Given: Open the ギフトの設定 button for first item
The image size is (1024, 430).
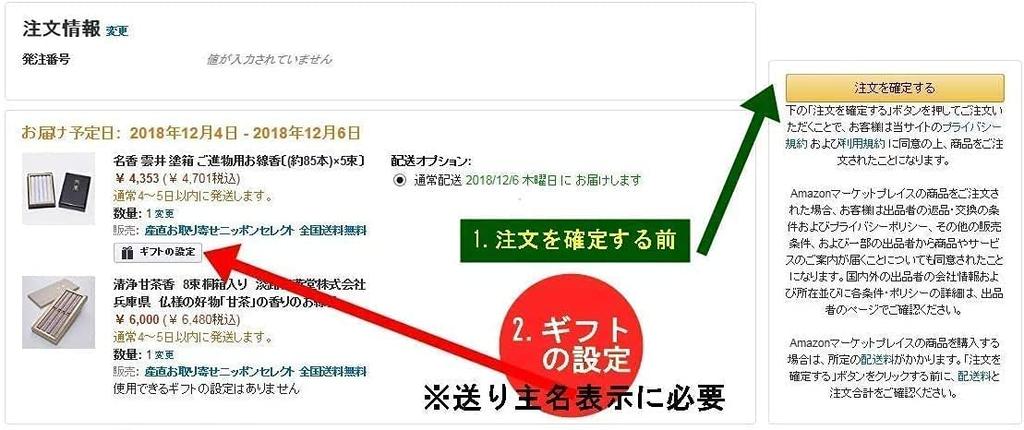Looking at the screenshot, I should click(x=159, y=251).
